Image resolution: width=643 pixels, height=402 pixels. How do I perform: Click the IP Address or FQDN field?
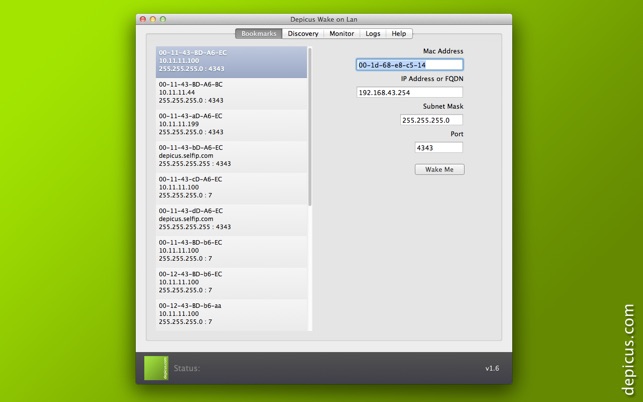point(410,92)
